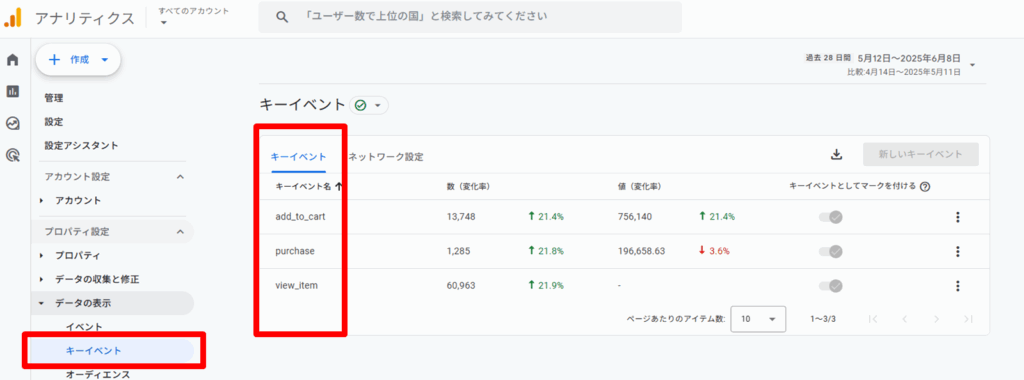Image resolution: width=1024 pixels, height=380 pixels.
Task: Click the search magnifier icon
Action: pos(282,17)
